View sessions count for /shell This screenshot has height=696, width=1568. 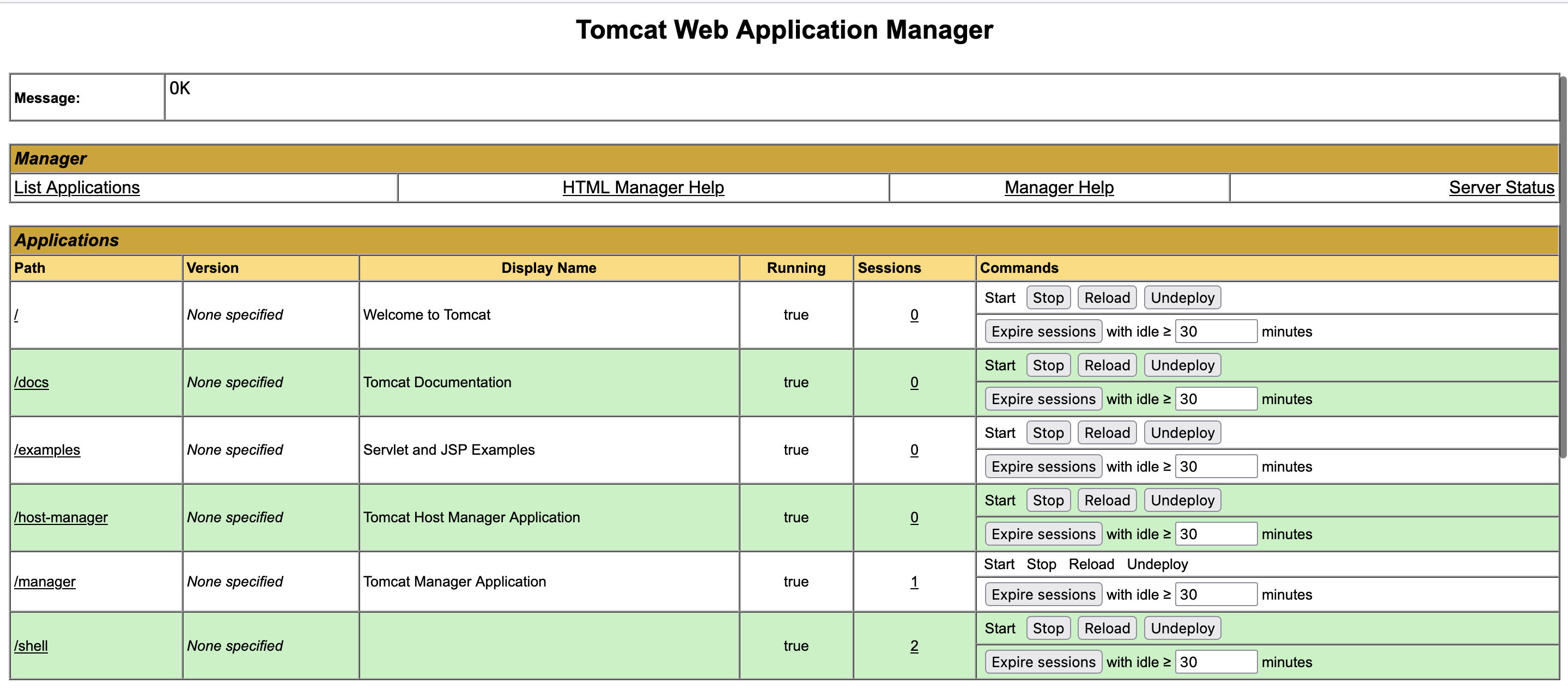coord(914,645)
